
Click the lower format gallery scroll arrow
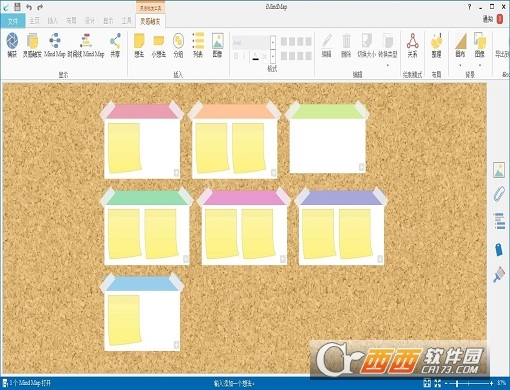pos(273,56)
